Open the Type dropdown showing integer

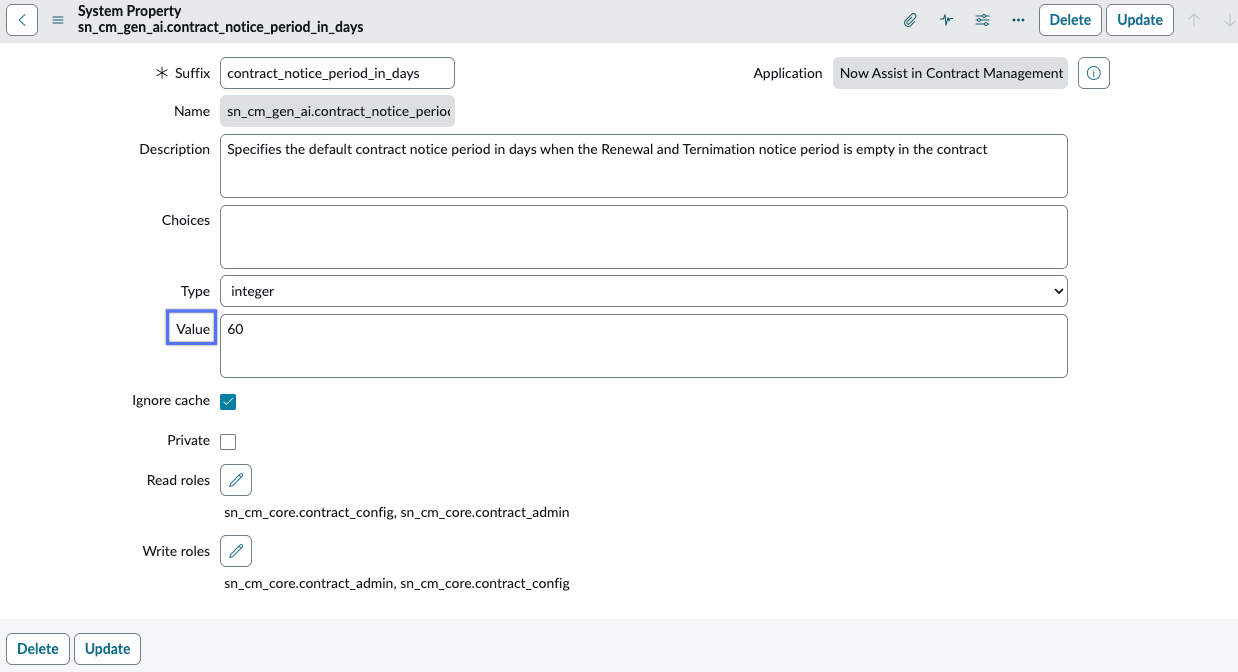tap(644, 291)
